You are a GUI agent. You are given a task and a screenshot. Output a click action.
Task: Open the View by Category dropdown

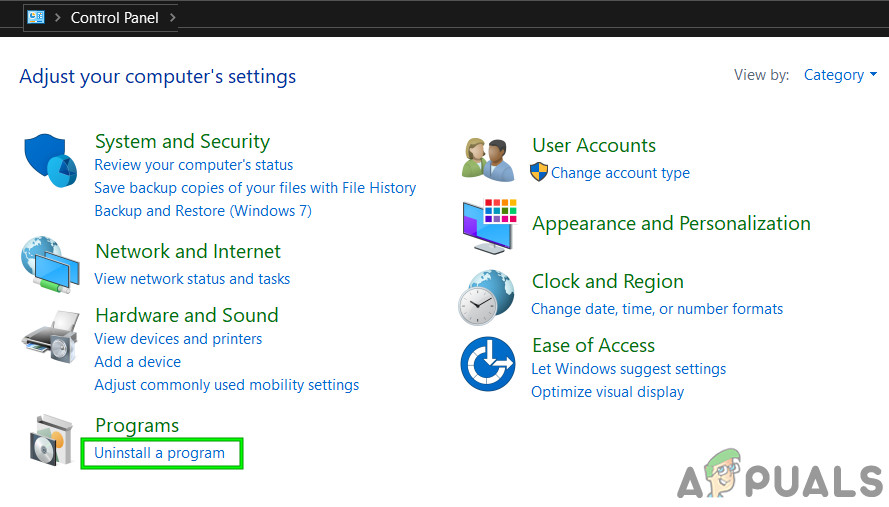click(840, 75)
